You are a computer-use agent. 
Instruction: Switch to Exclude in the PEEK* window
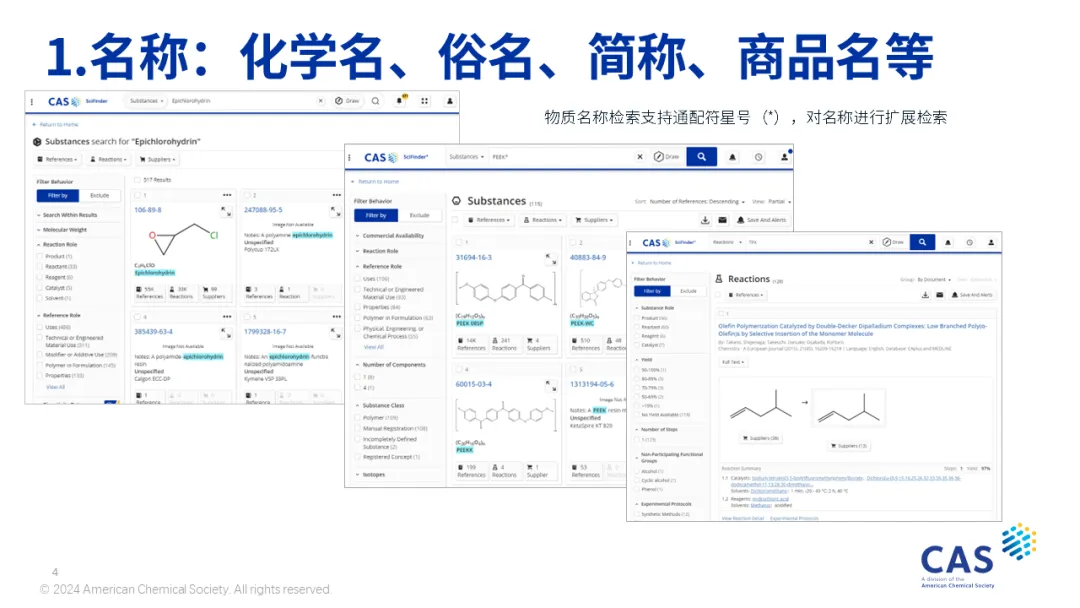[x=419, y=216]
